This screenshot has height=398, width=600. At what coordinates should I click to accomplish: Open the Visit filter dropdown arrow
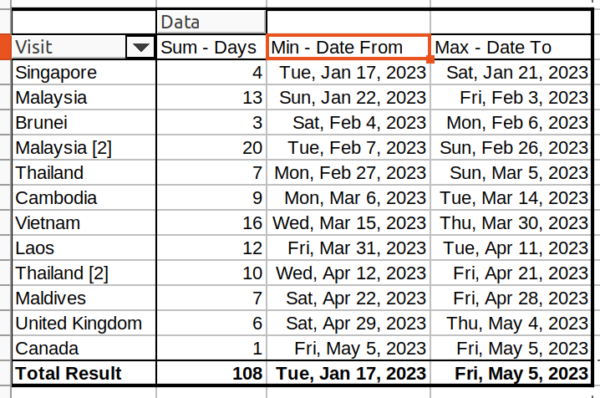click(140, 47)
